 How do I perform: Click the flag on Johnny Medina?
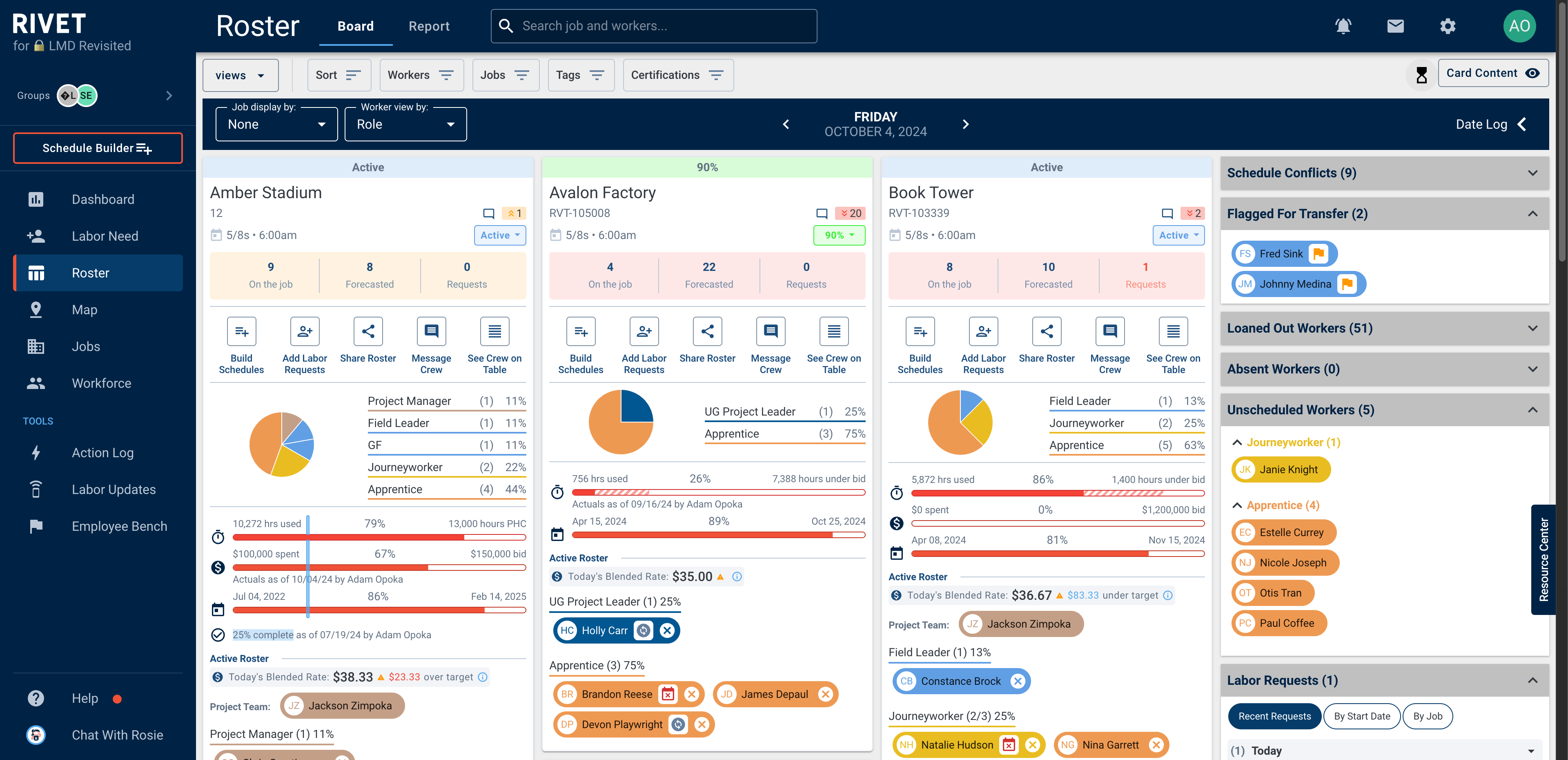click(1347, 284)
